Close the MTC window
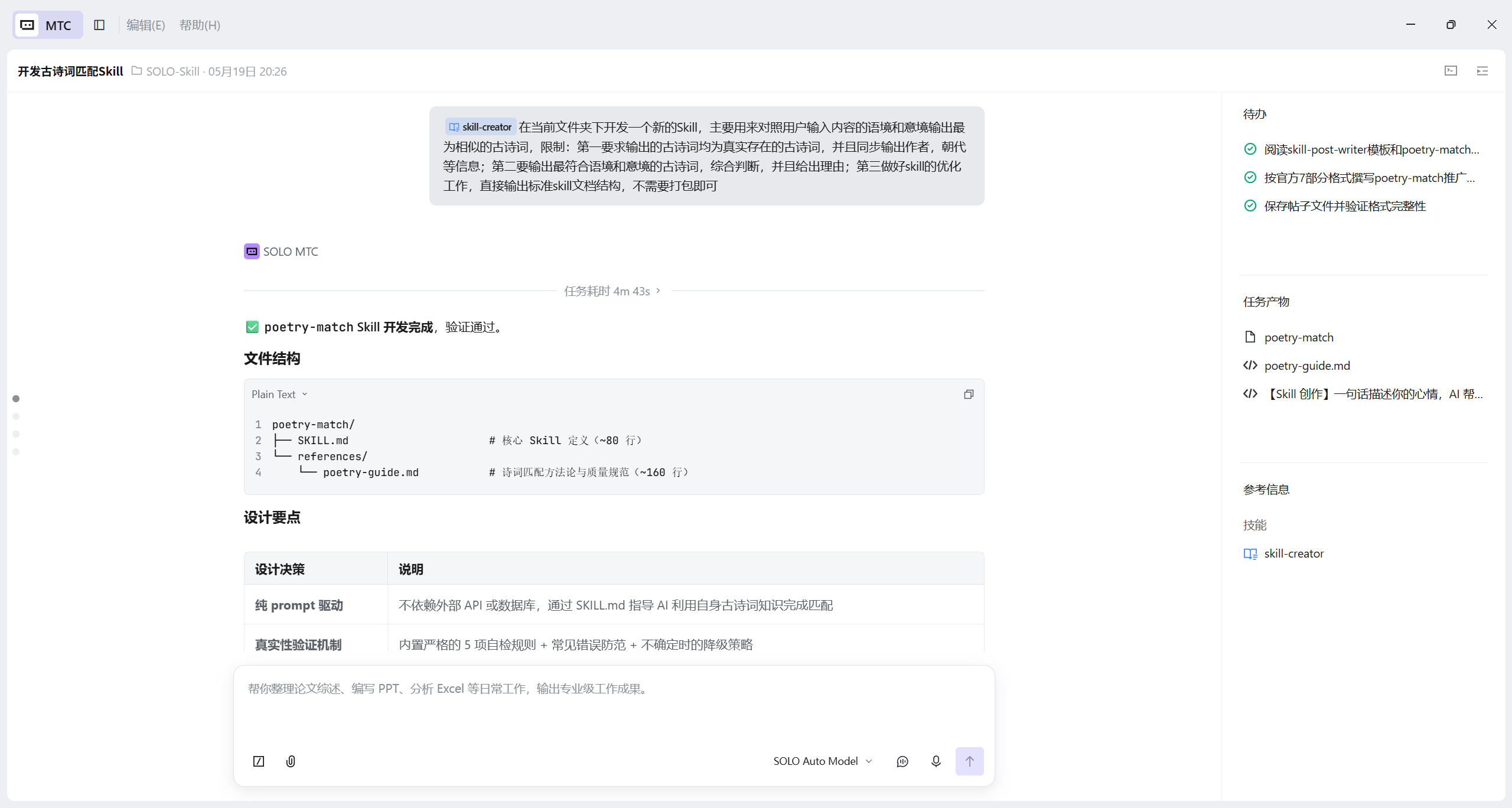The width and height of the screenshot is (1512, 808). [x=1492, y=25]
